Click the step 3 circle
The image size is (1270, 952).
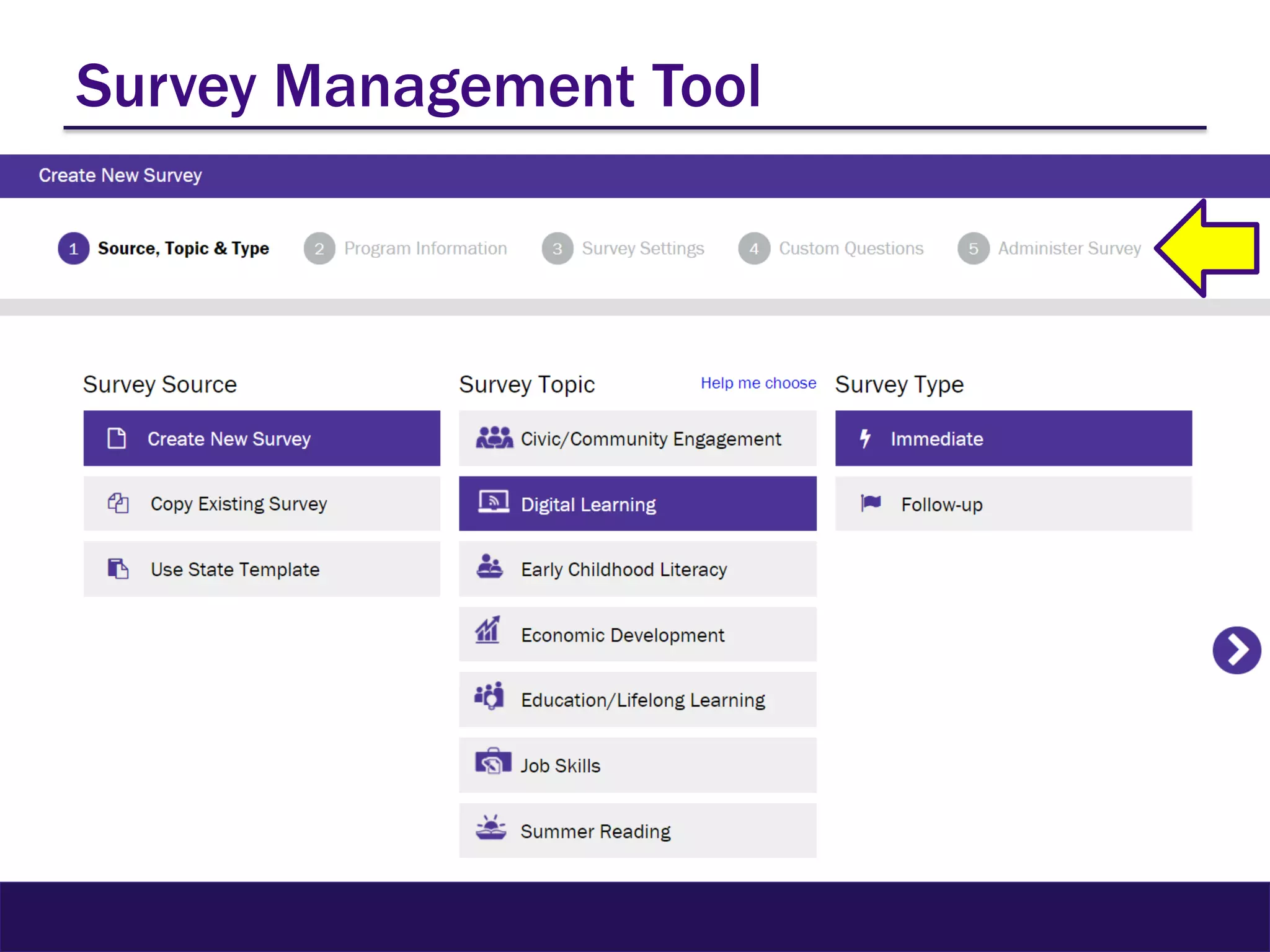557,249
